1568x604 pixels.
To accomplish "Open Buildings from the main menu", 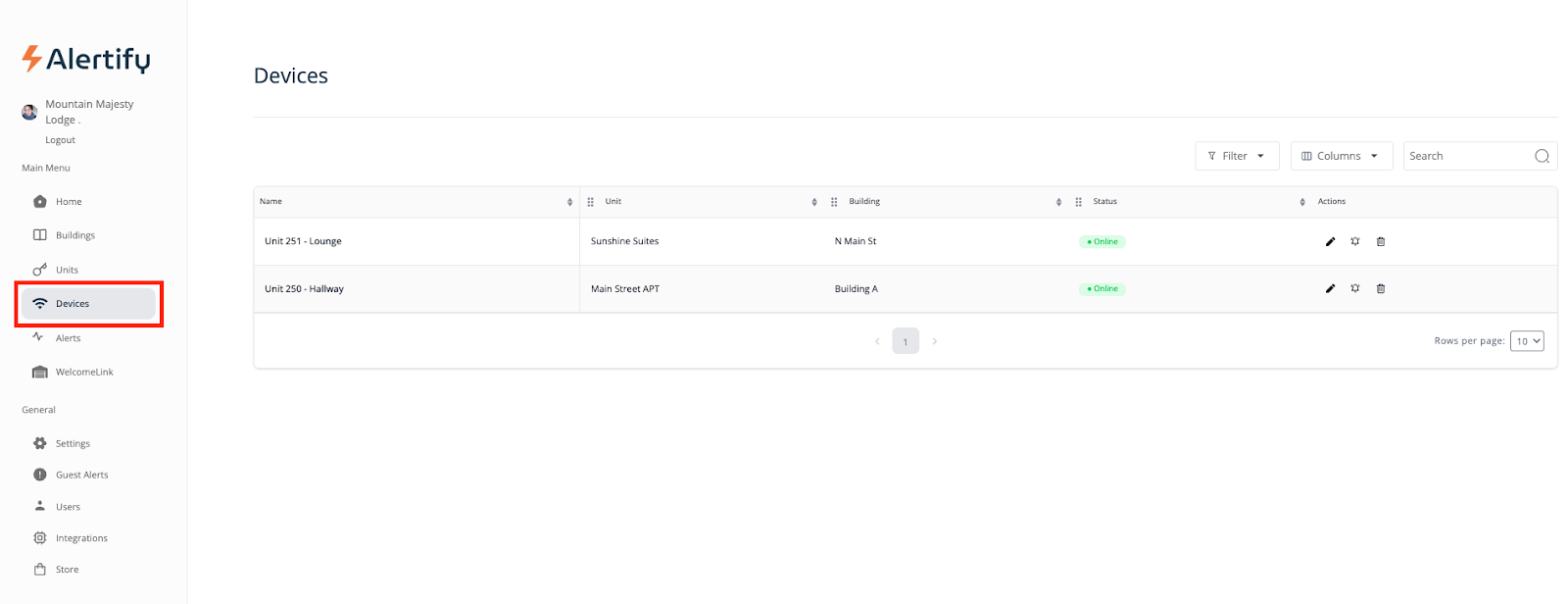I will pyautogui.click(x=74, y=235).
